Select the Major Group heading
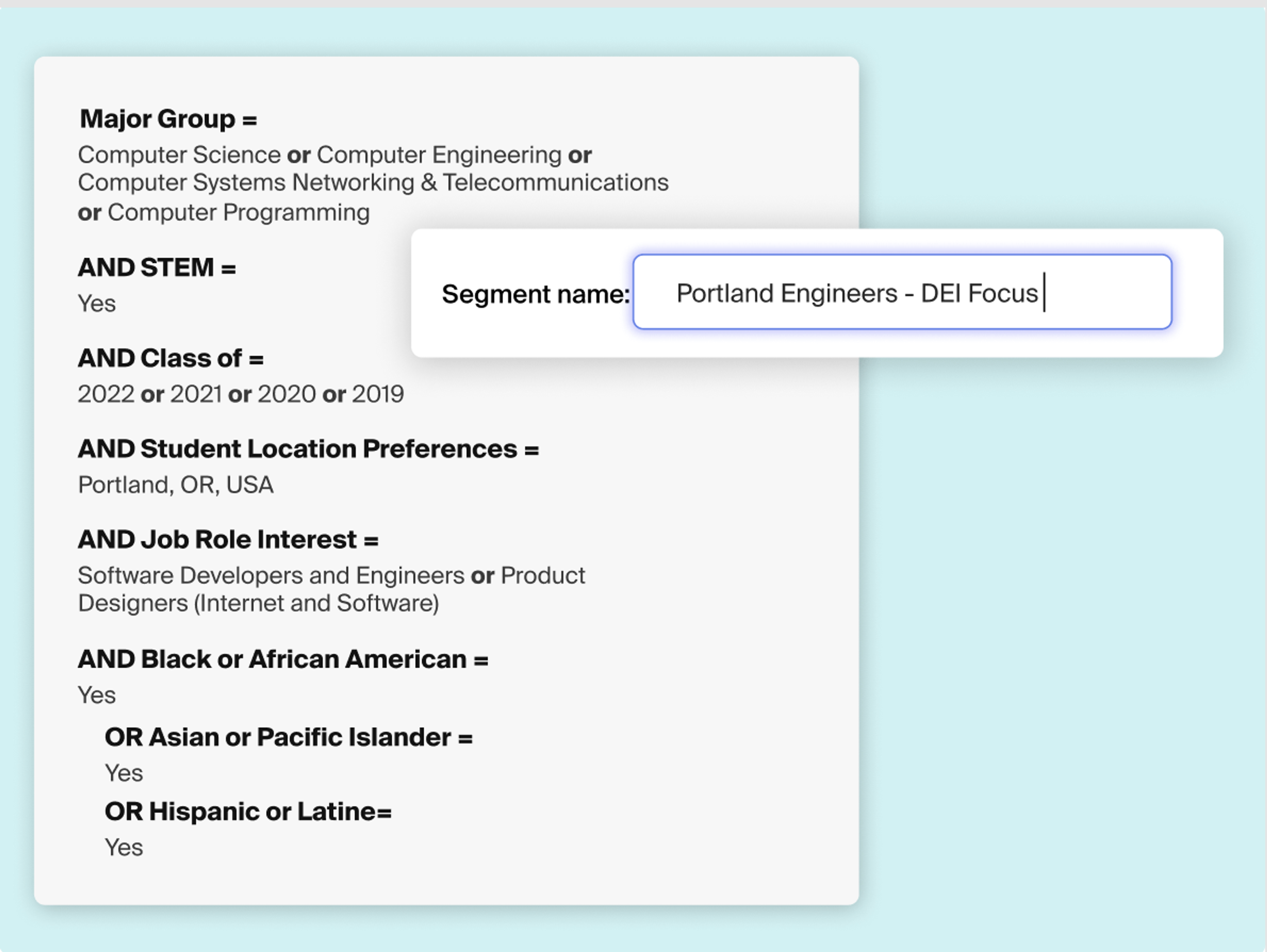Viewport: 1267px width, 952px height. (168, 119)
